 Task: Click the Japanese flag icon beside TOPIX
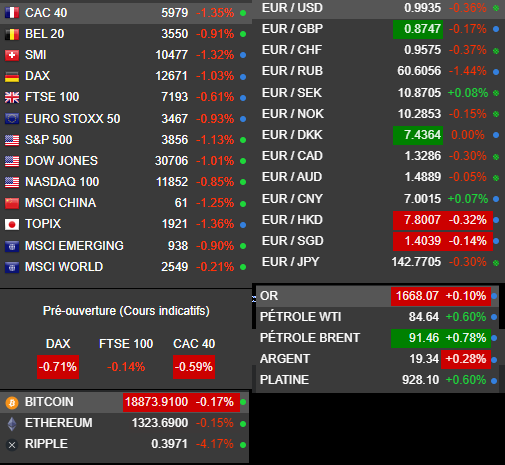[12, 224]
